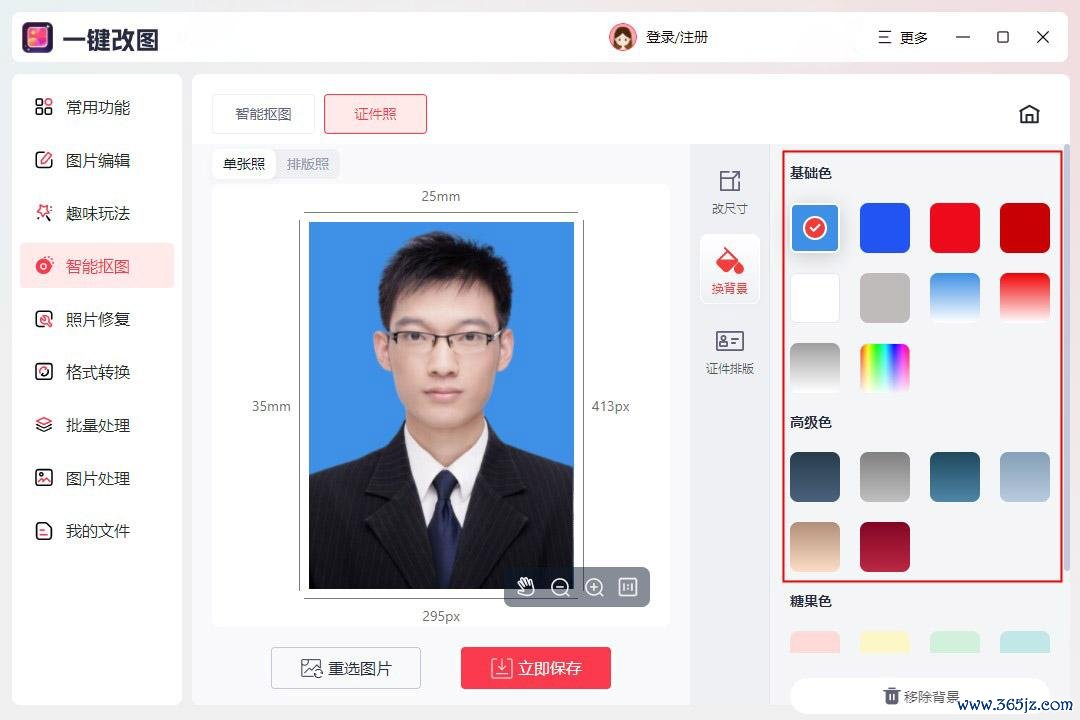Click the 高级色 section heading
1080x720 pixels.
tap(811, 422)
